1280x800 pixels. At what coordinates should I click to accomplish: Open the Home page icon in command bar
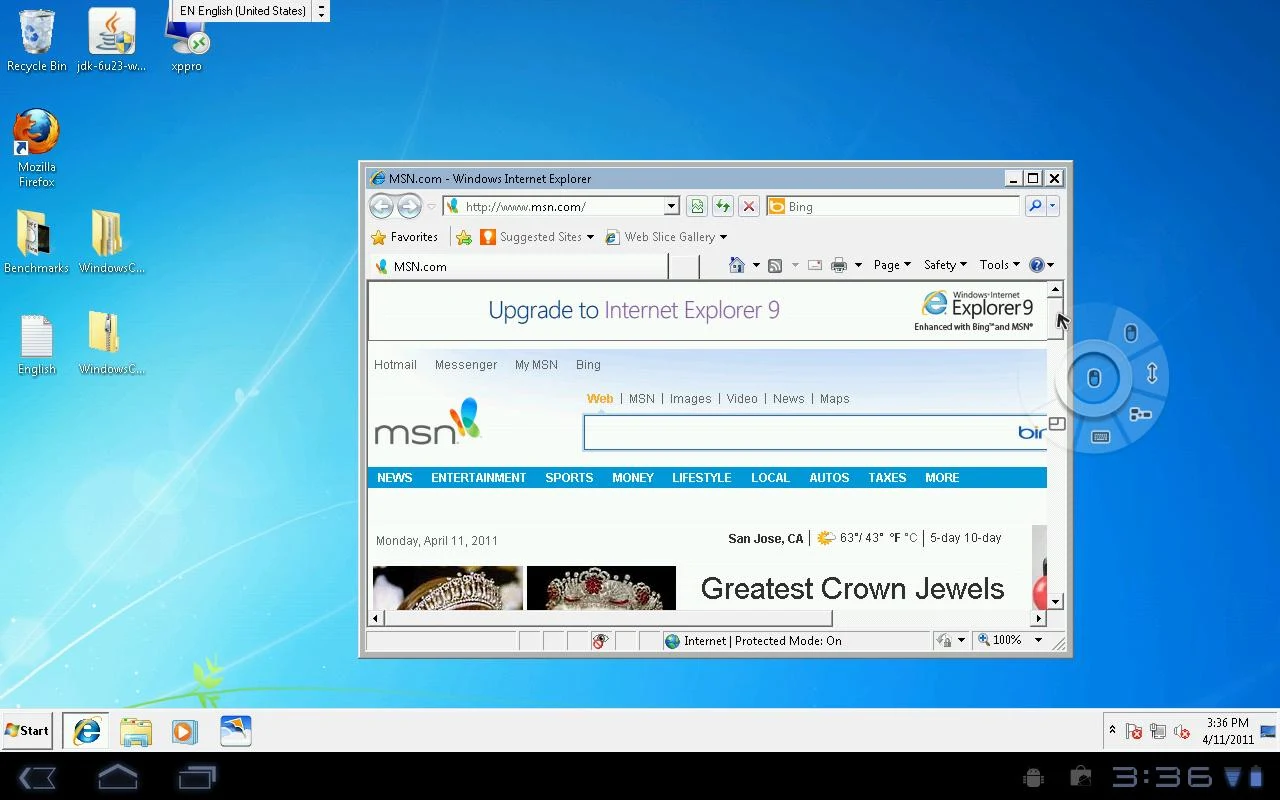click(x=737, y=265)
